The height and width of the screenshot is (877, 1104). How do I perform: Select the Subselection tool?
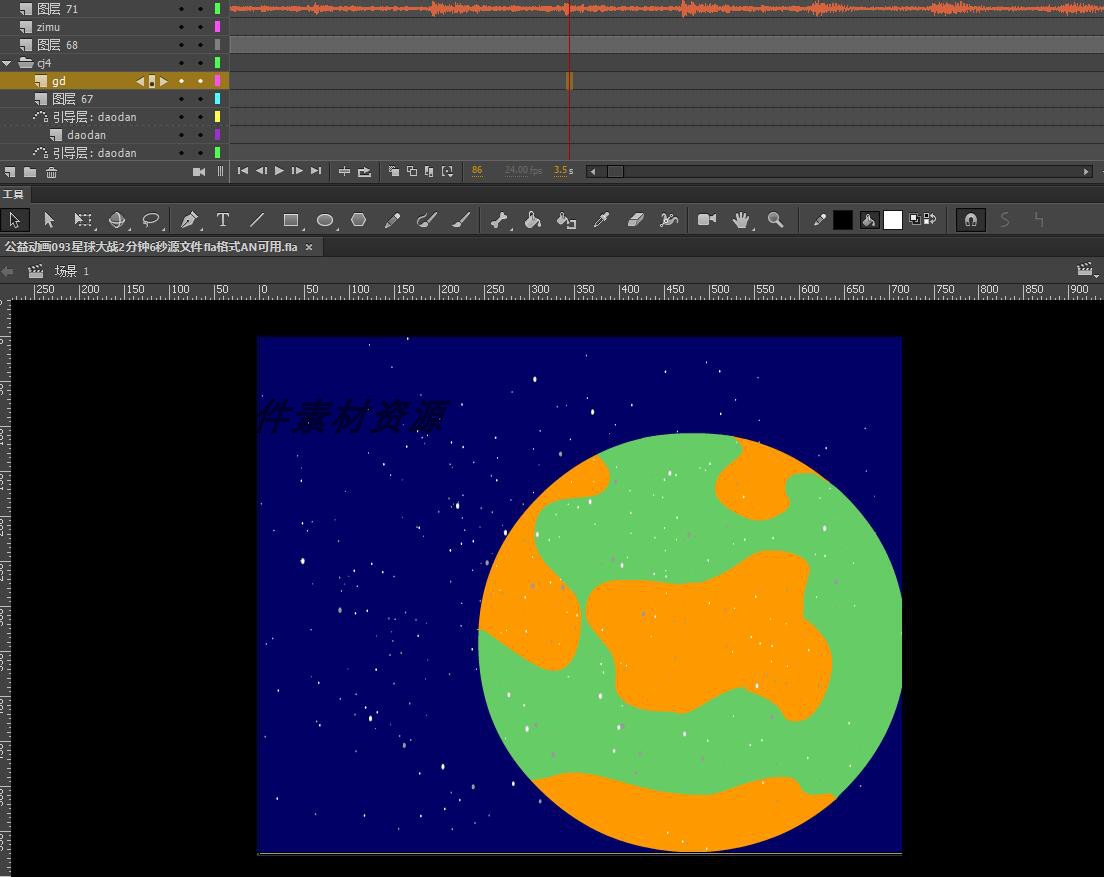click(x=49, y=220)
